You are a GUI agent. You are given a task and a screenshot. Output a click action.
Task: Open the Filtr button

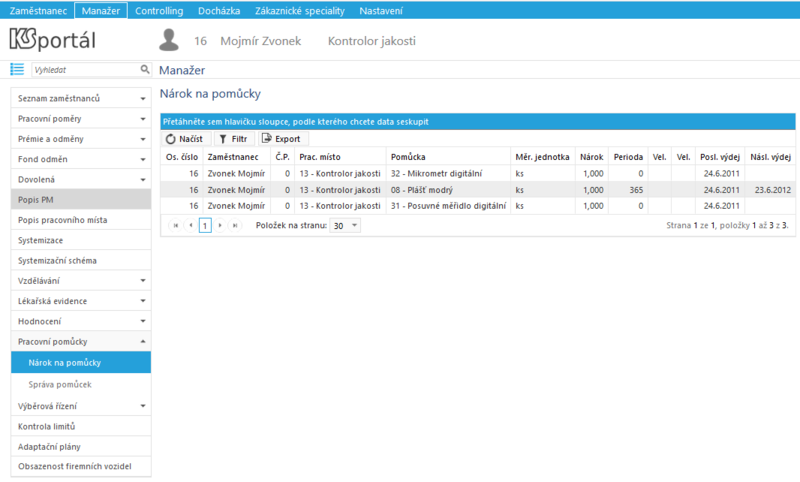[x=234, y=139]
